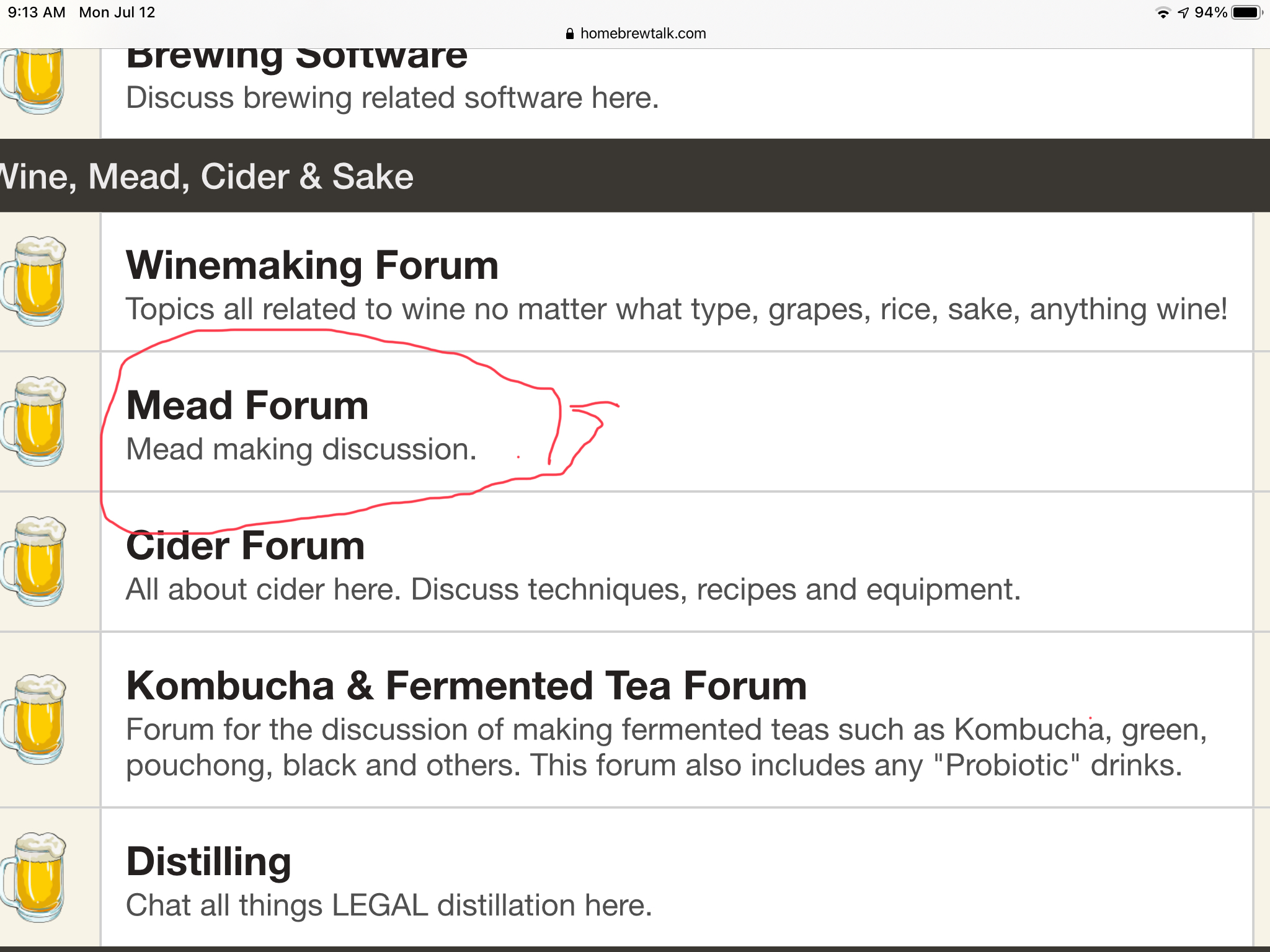Tap the Wi-Fi icon in status bar
This screenshot has width=1270, height=952.
pos(1163,13)
